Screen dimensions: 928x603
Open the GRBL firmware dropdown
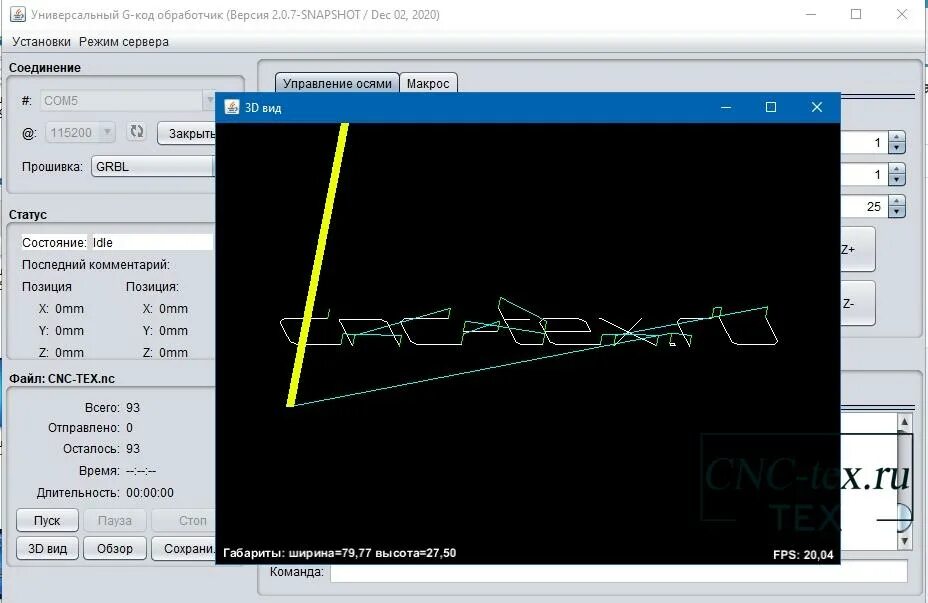coord(153,166)
